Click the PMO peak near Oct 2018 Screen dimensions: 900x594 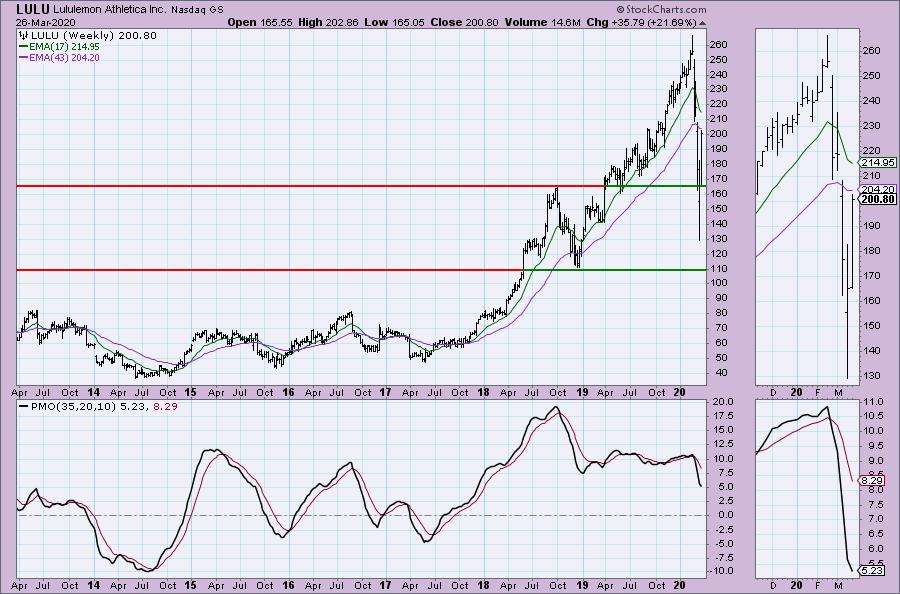554,408
